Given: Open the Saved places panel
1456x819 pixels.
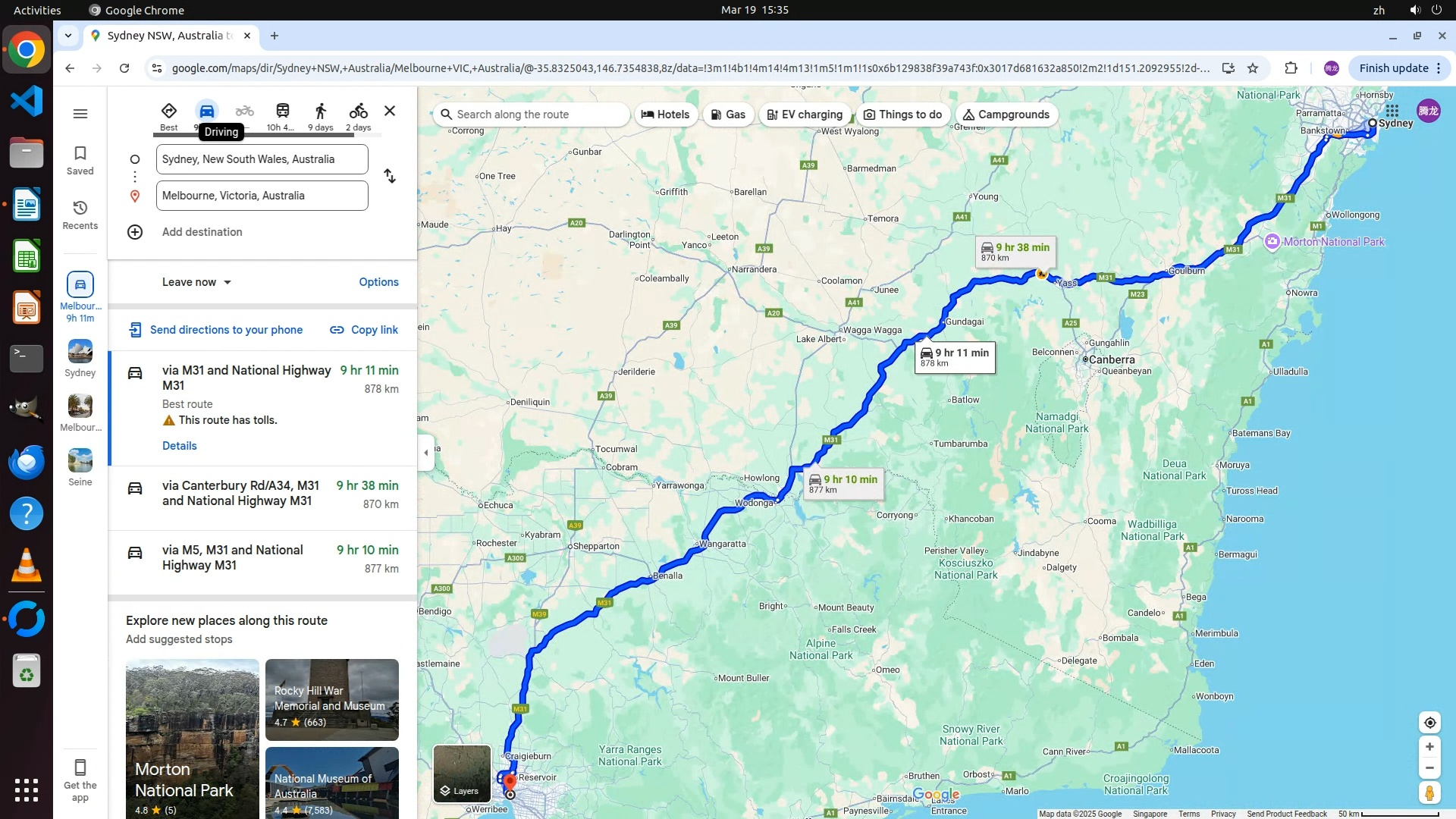Looking at the screenshot, I should [x=80, y=160].
